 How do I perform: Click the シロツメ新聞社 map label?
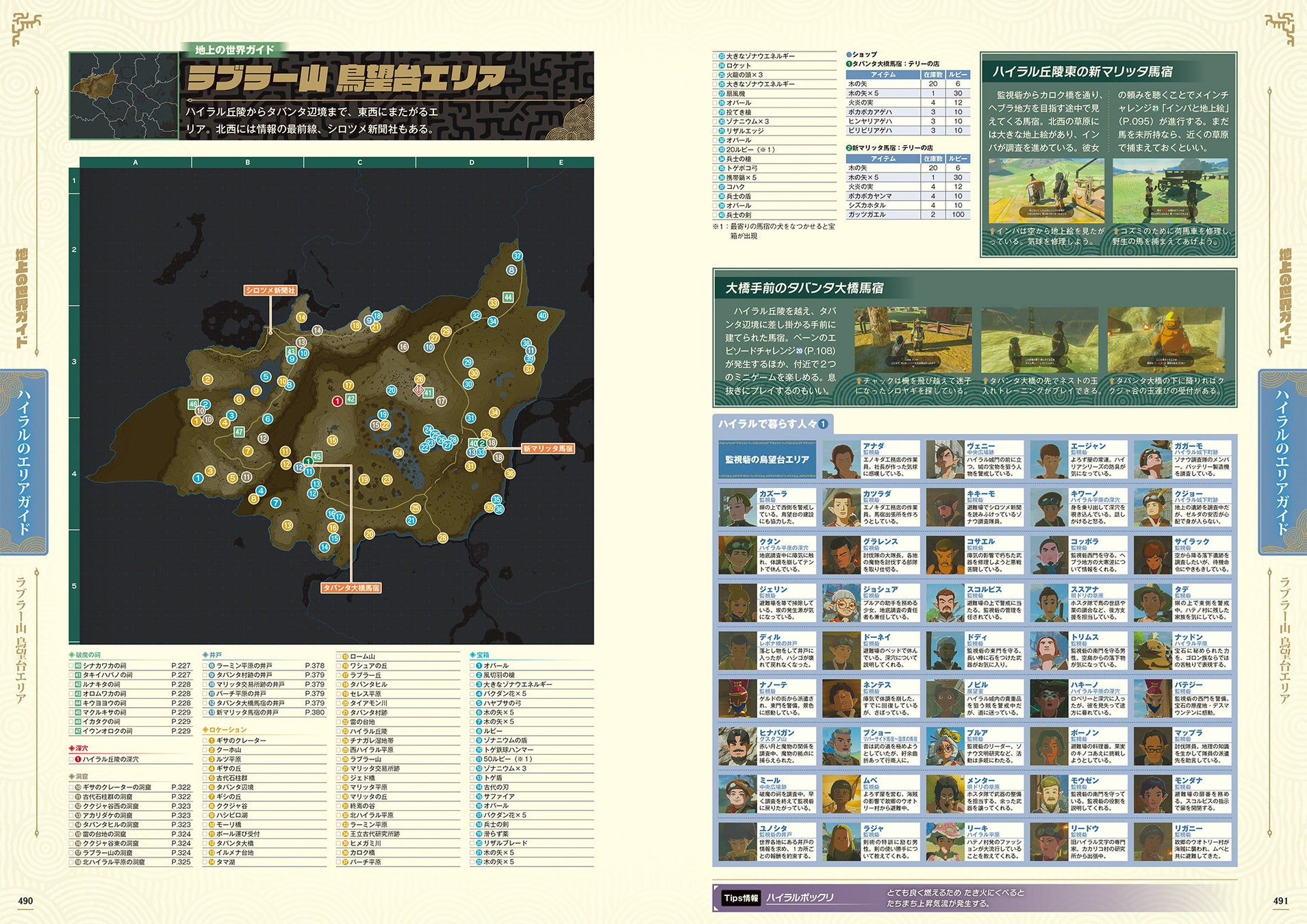point(270,290)
